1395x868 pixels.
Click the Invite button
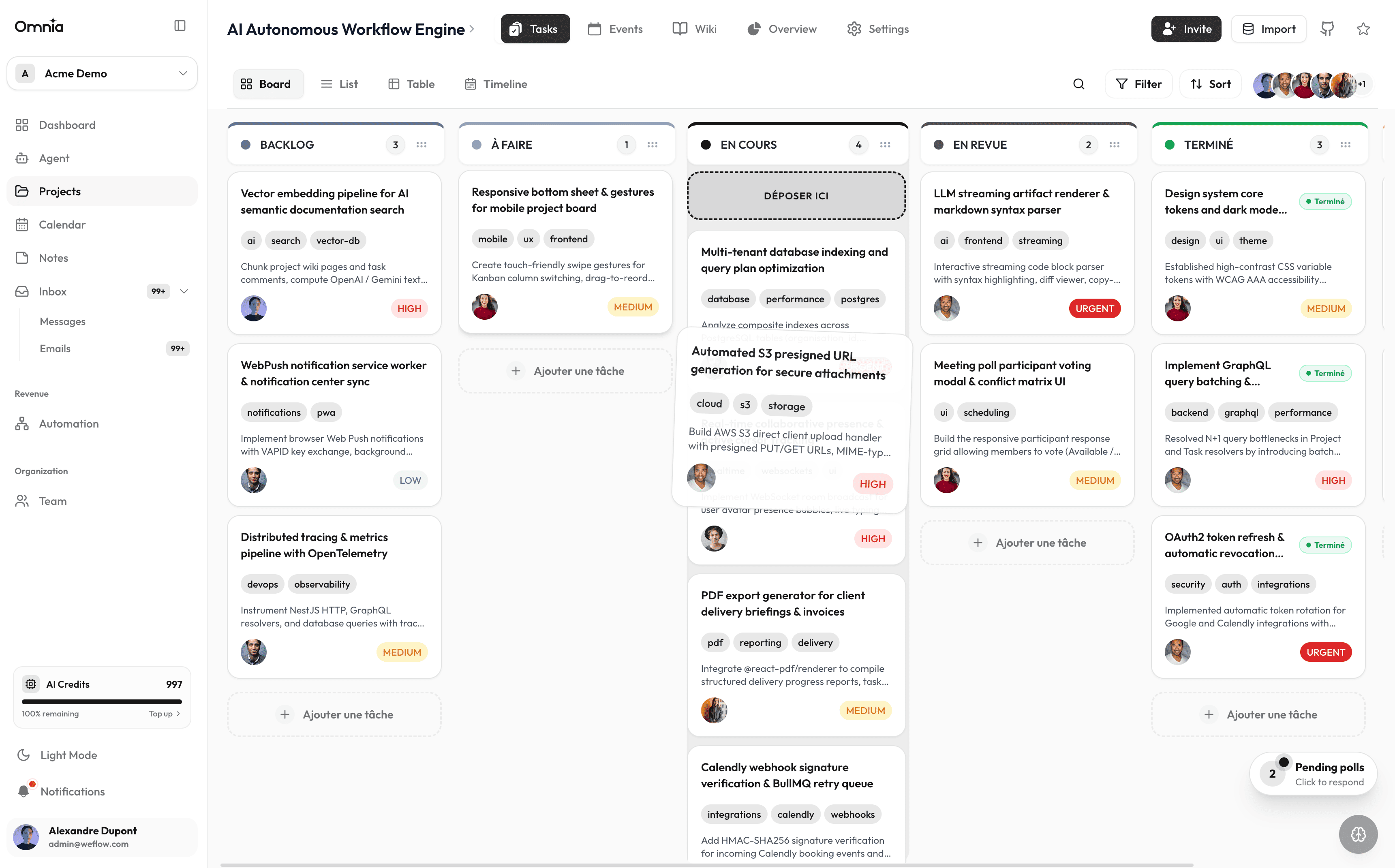coord(1186,29)
